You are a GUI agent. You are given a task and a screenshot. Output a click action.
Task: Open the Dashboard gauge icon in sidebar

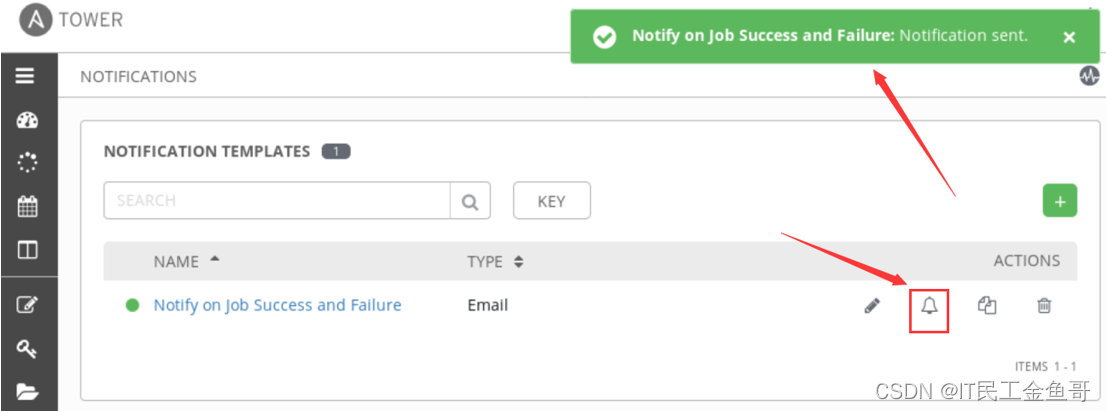(27, 120)
